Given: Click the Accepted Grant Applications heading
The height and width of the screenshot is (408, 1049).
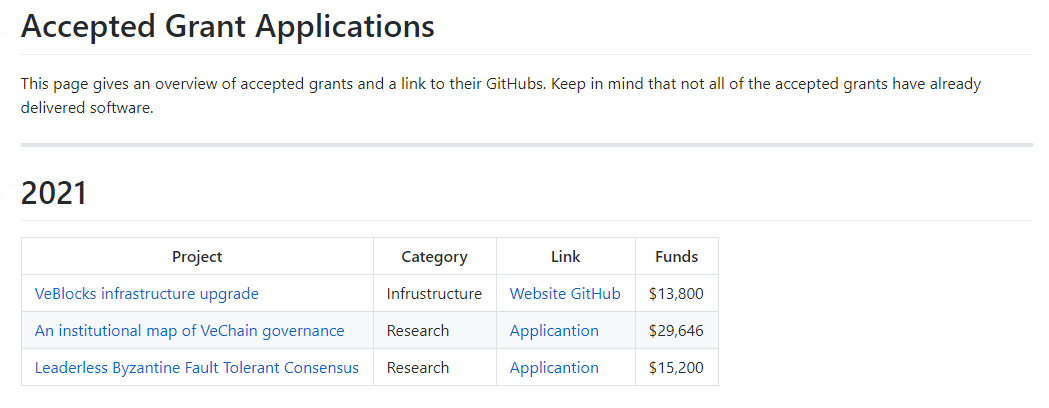Looking at the screenshot, I should pos(227,27).
